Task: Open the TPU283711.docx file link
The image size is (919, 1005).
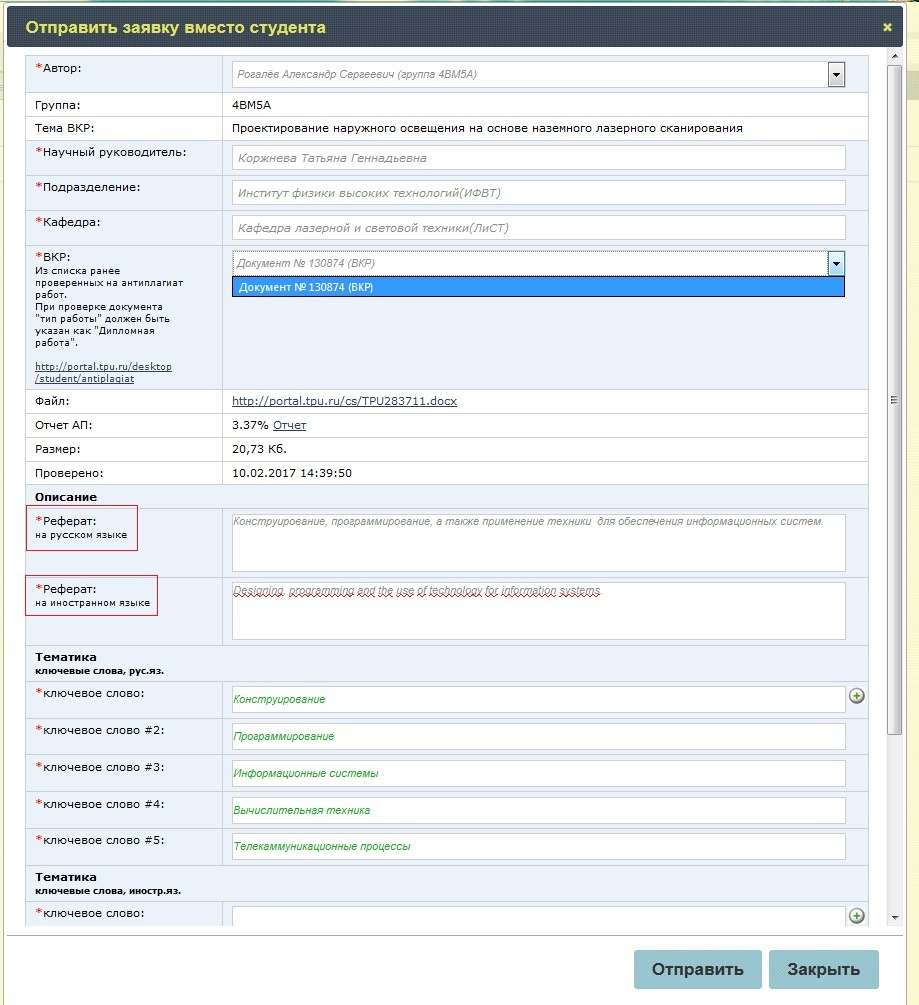Action: coord(344,401)
